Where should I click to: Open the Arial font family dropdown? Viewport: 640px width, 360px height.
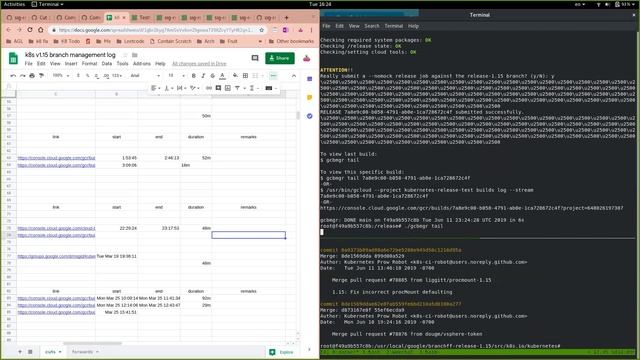145,76
